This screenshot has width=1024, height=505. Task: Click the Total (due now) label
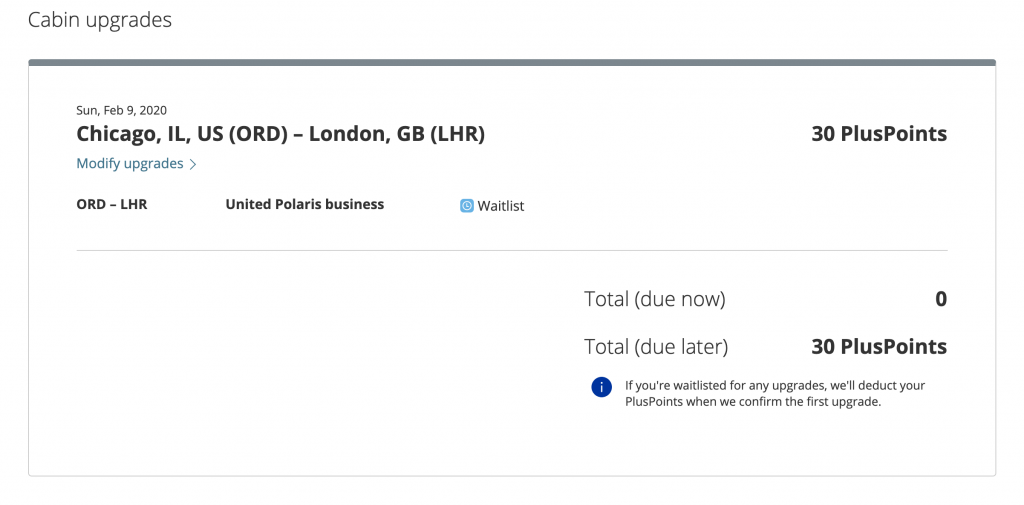pyautogui.click(x=655, y=299)
